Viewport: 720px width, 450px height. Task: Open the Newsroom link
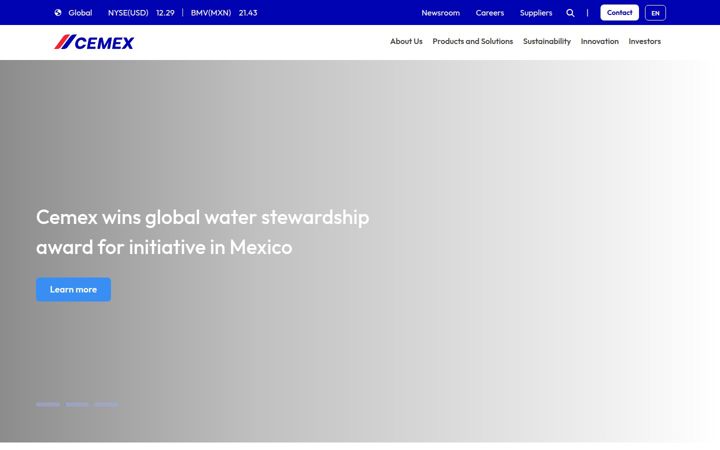pyautogui.click(x=440, y=13)
